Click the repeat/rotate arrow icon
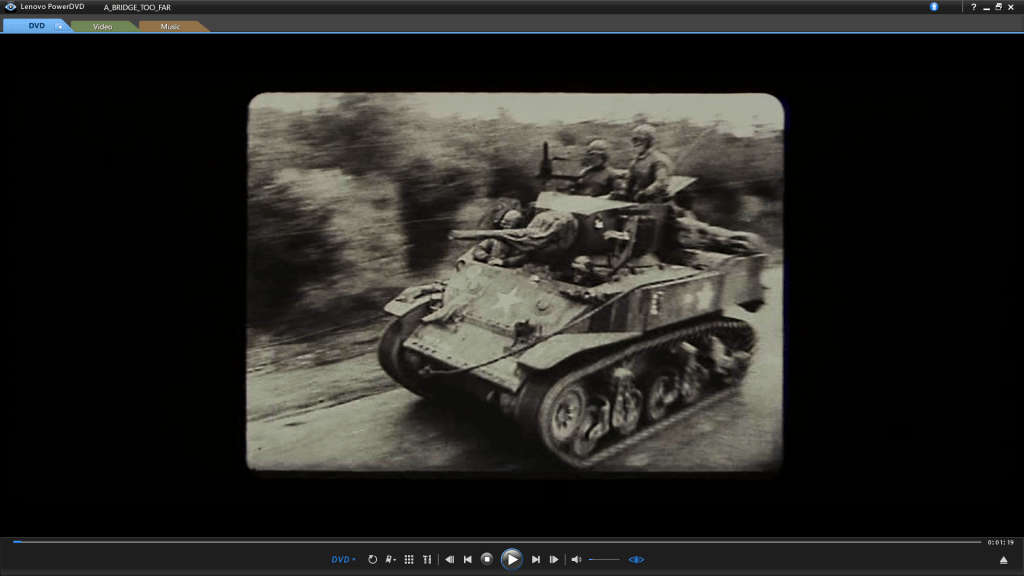This screenshot has height=576, width=1024. coord(373,559)
